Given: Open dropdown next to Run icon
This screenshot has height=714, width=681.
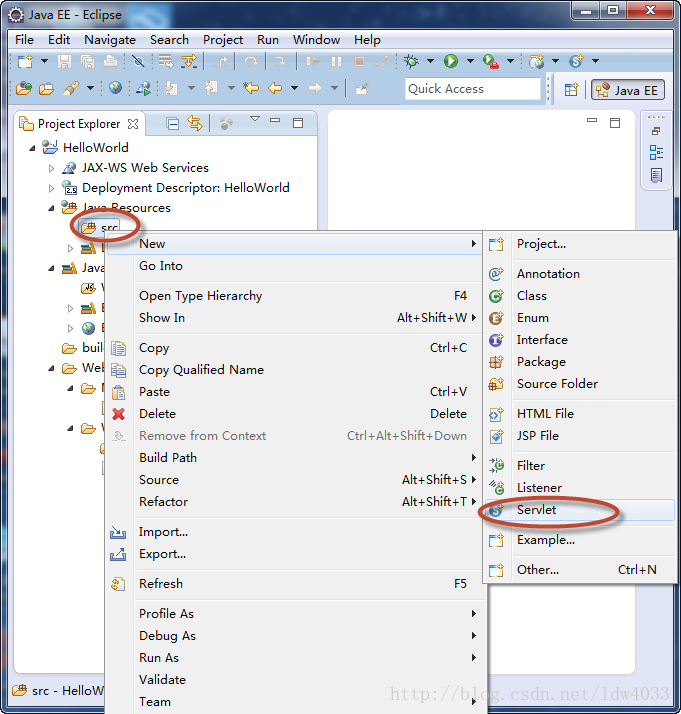Looking at the screenshot, I should 470,61.
